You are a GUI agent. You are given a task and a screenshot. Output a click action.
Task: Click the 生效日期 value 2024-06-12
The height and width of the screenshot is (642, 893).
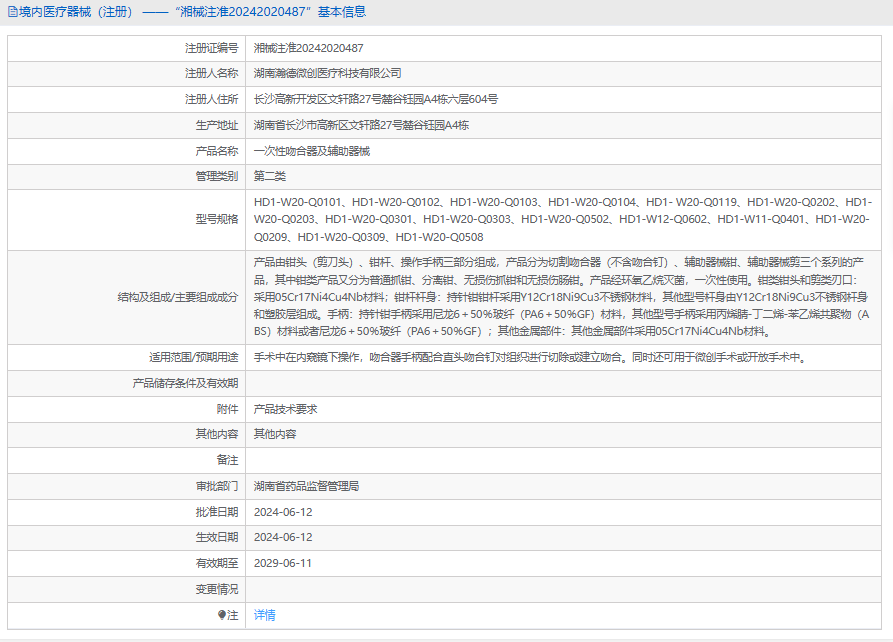283,537
